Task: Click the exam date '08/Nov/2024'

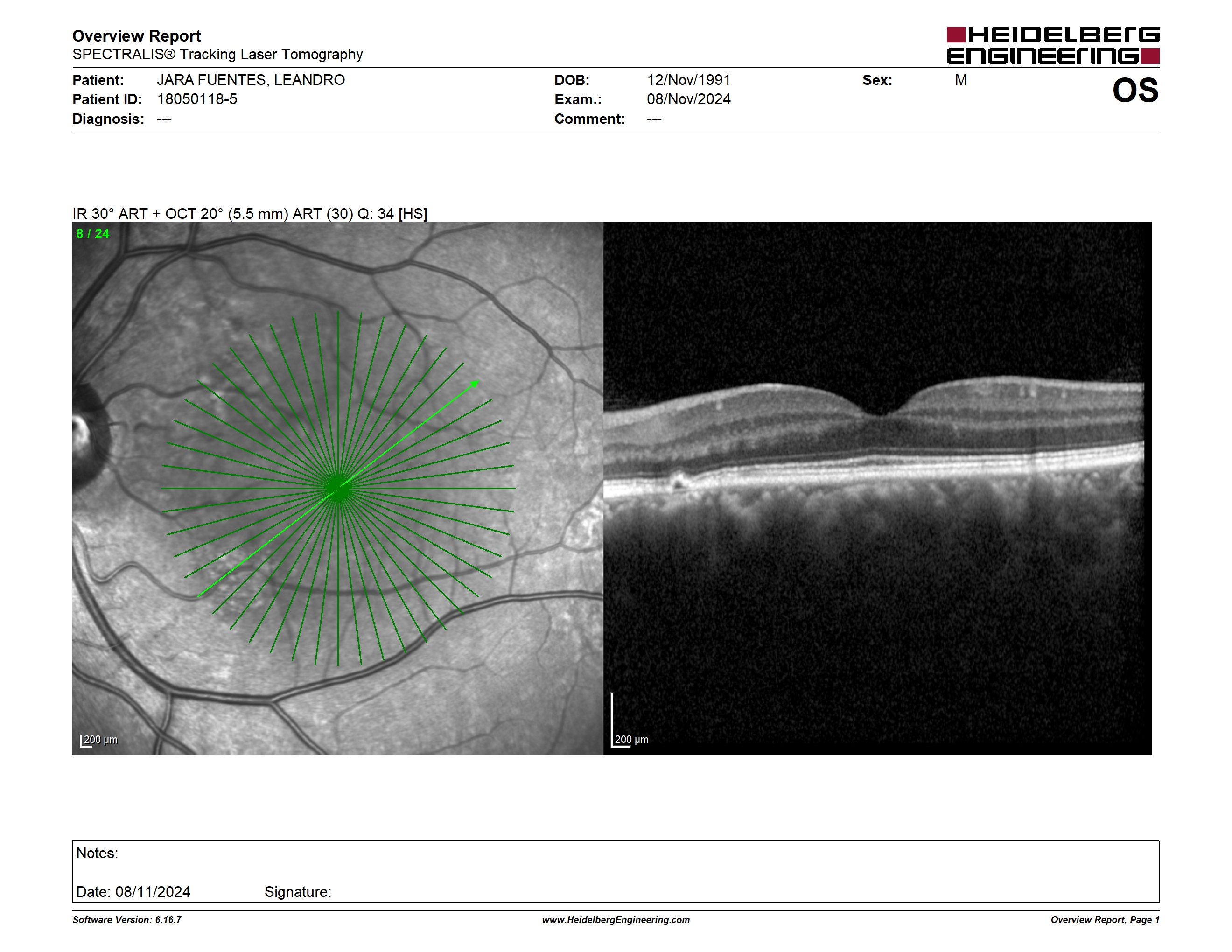Action: [688, 99]
